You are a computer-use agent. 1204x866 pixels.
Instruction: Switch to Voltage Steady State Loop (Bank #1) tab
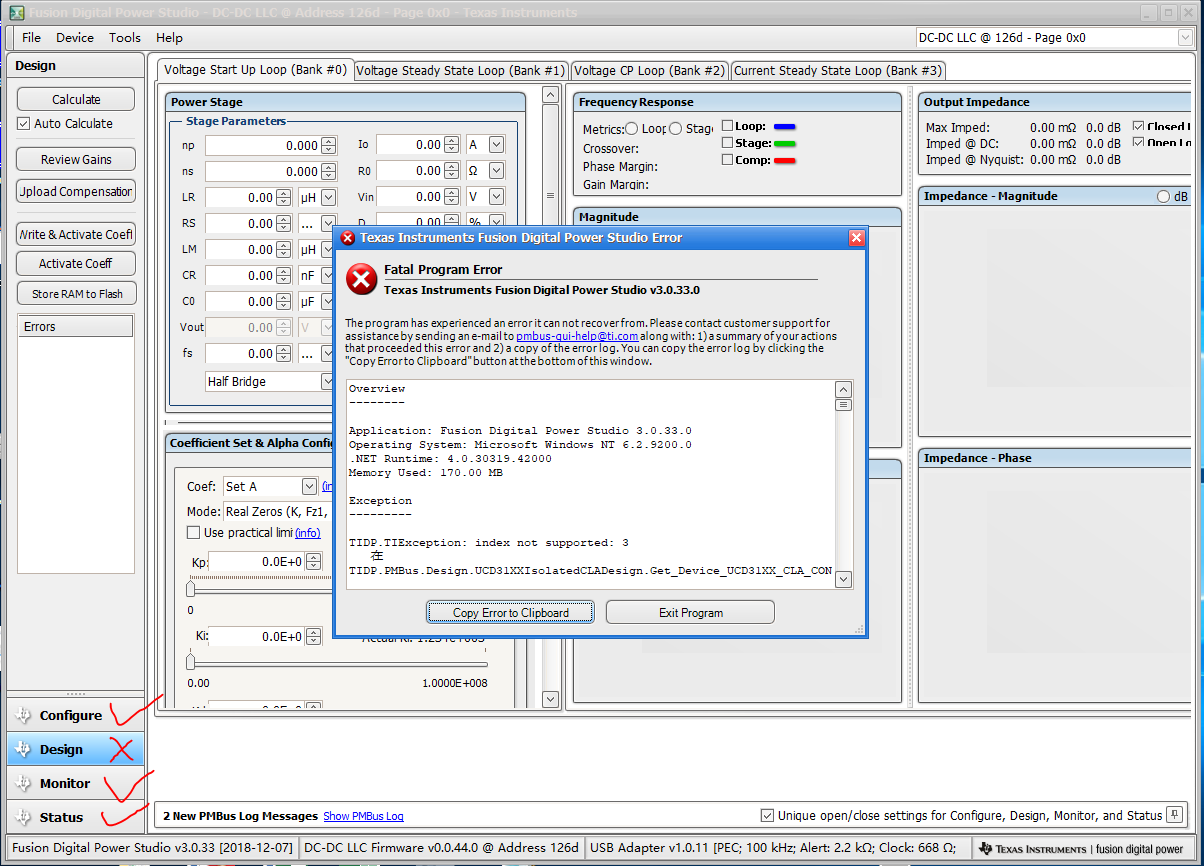(x=460, y=71)
